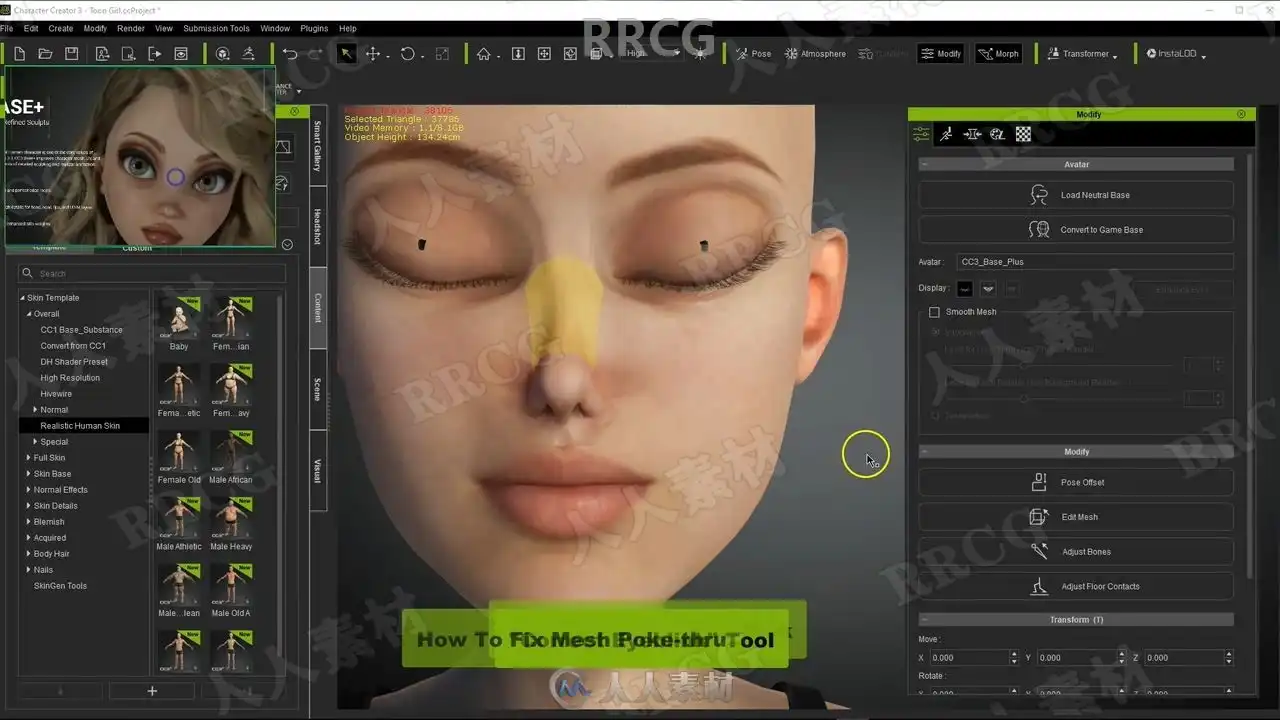This screenshot has width=1280, height=720.
Task: Select the Move object tool
Action: (373, 54)
